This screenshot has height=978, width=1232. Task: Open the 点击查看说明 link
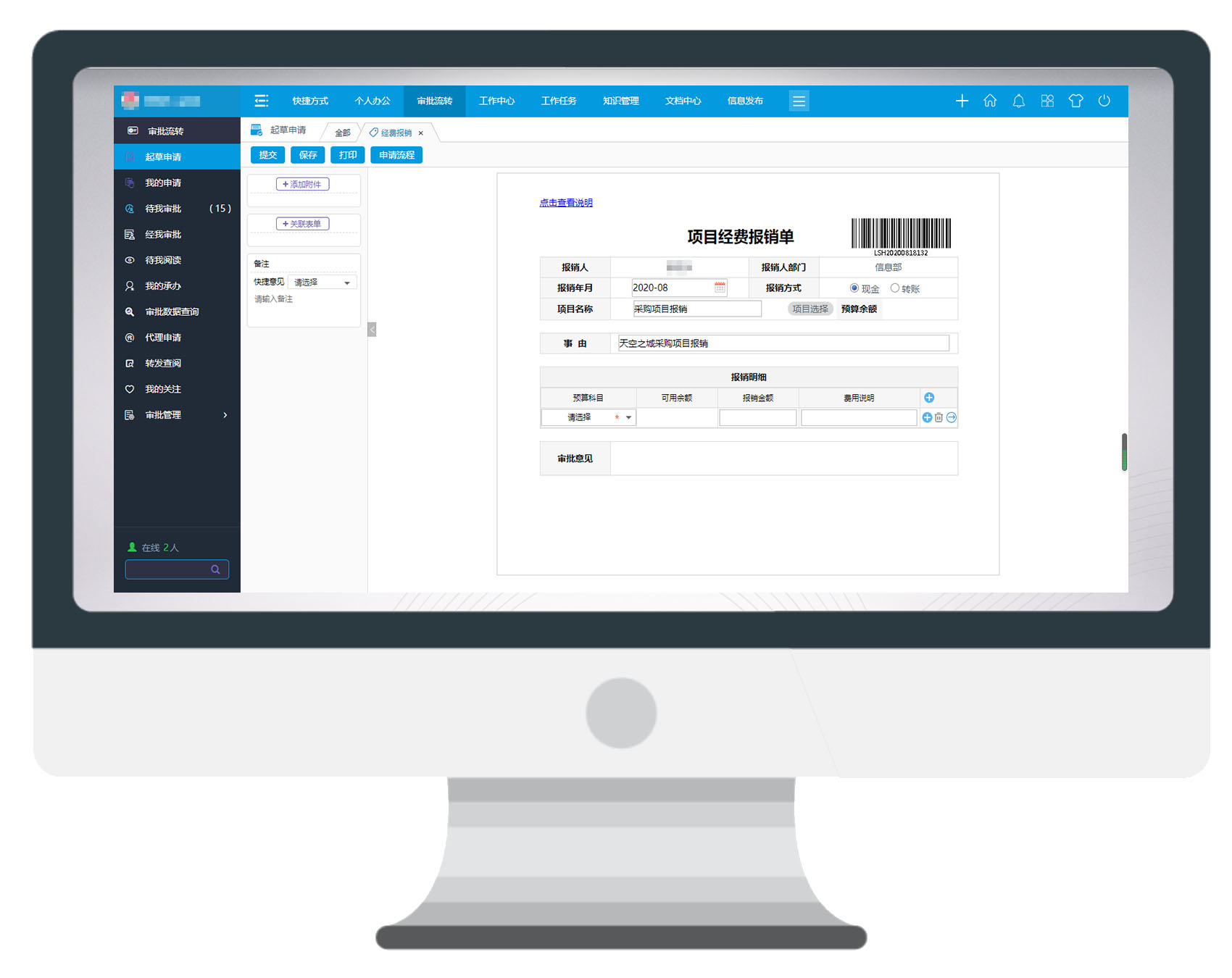pos(566,203)
